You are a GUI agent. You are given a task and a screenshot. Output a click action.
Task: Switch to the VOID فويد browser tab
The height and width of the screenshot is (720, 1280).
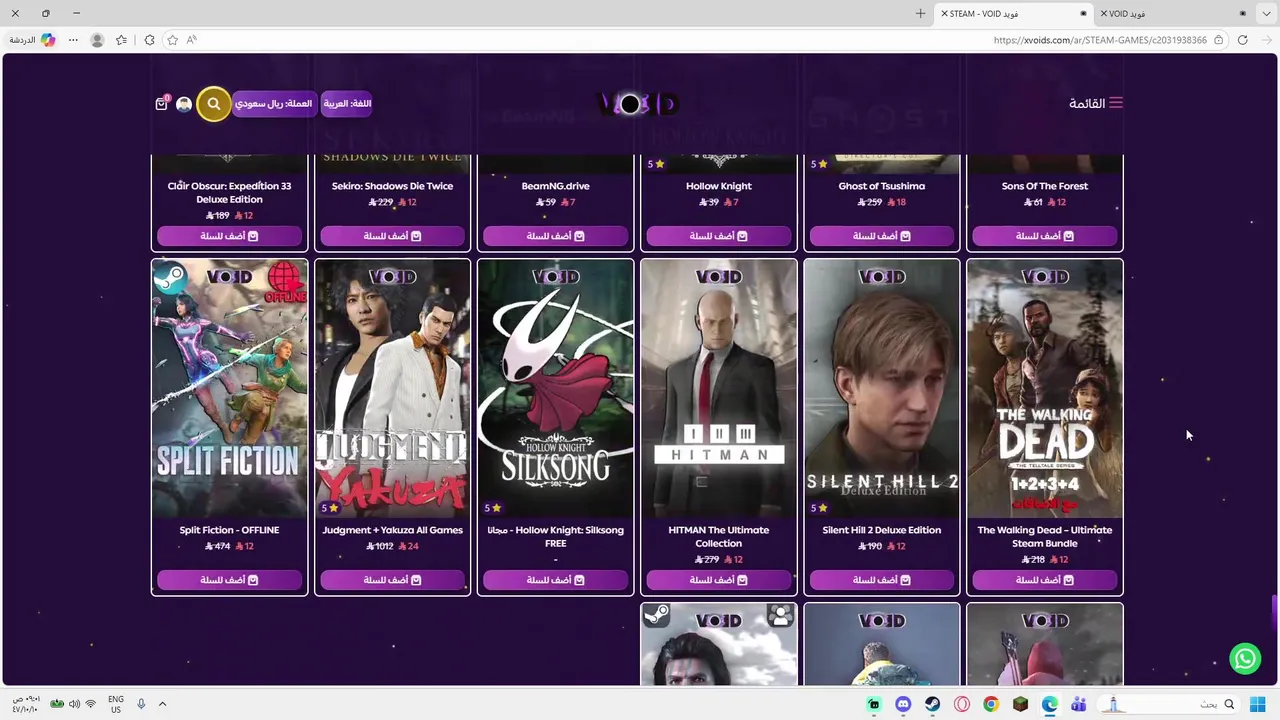tap(1175, 14)
